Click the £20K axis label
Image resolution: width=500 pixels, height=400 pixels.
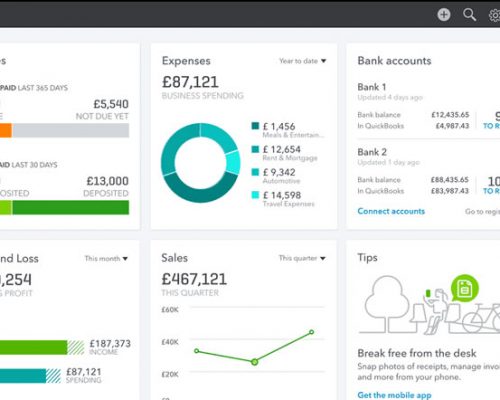170,374
